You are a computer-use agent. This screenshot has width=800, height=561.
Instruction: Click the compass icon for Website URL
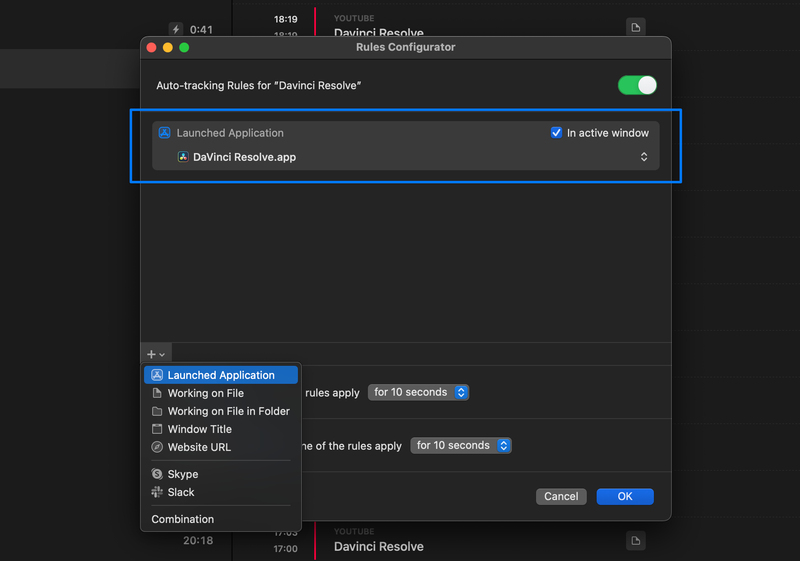[157, 447]
